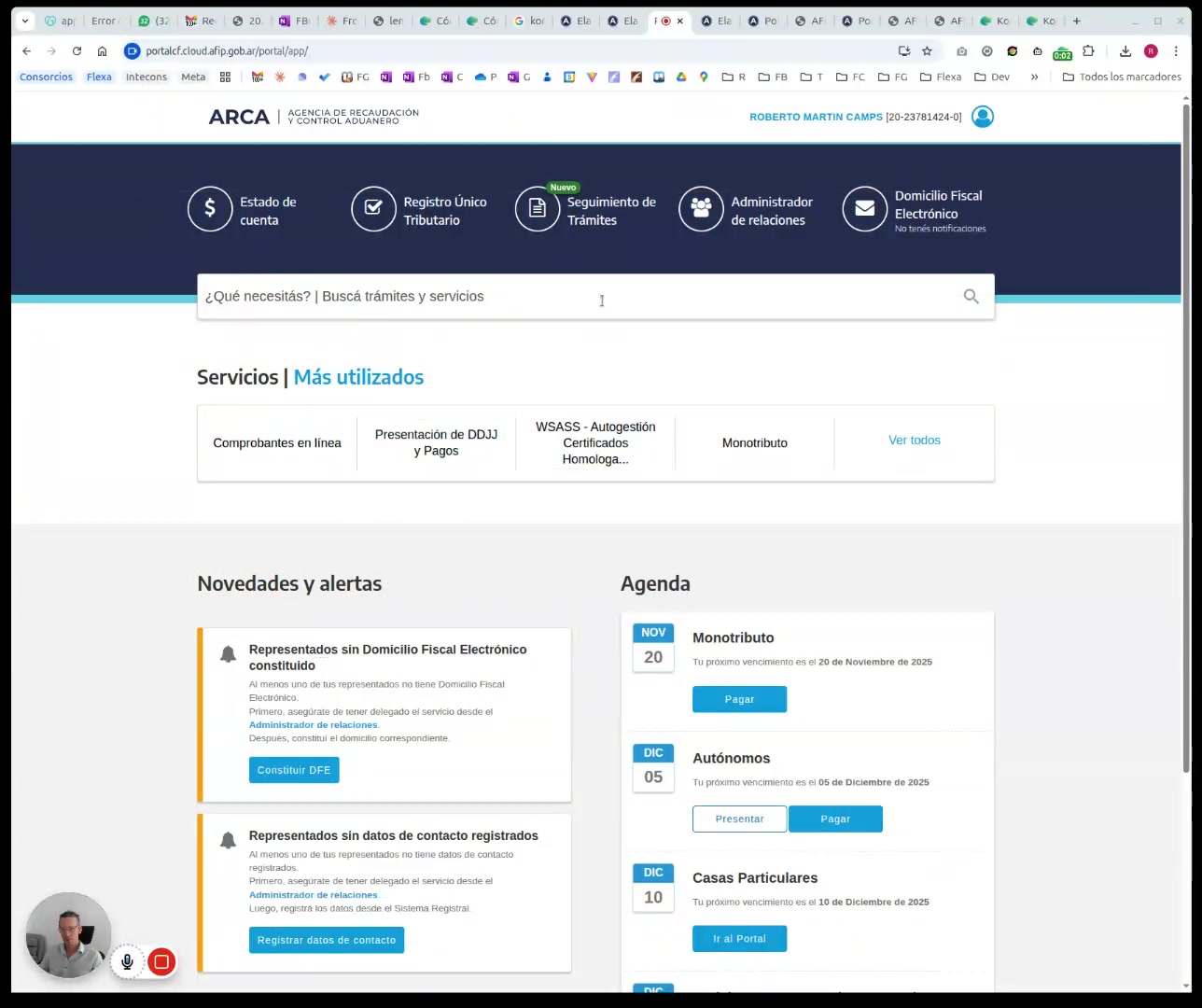Click Registrar datos de contacto button
This screenshot has height=1008, width=1202.
[327, 940]
